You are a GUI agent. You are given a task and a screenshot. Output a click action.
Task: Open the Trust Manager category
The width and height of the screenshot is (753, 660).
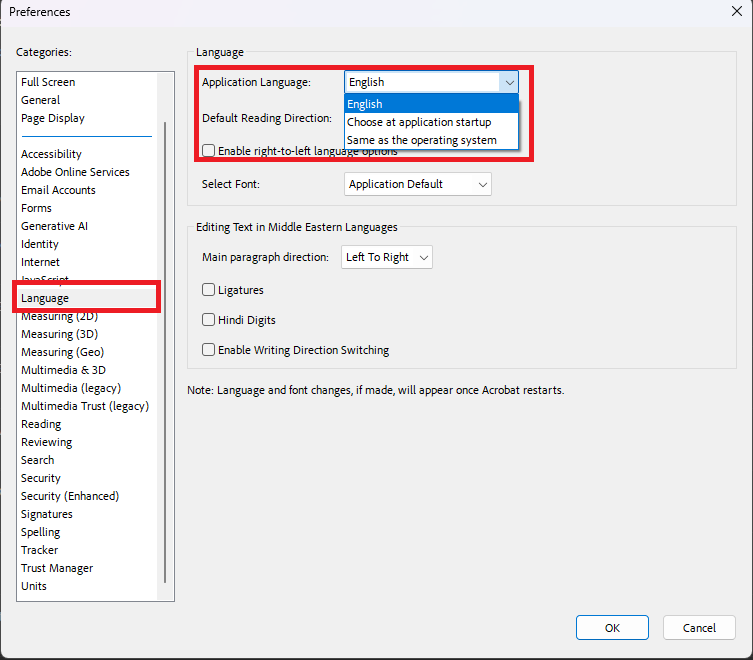click(x=57, y=568)
